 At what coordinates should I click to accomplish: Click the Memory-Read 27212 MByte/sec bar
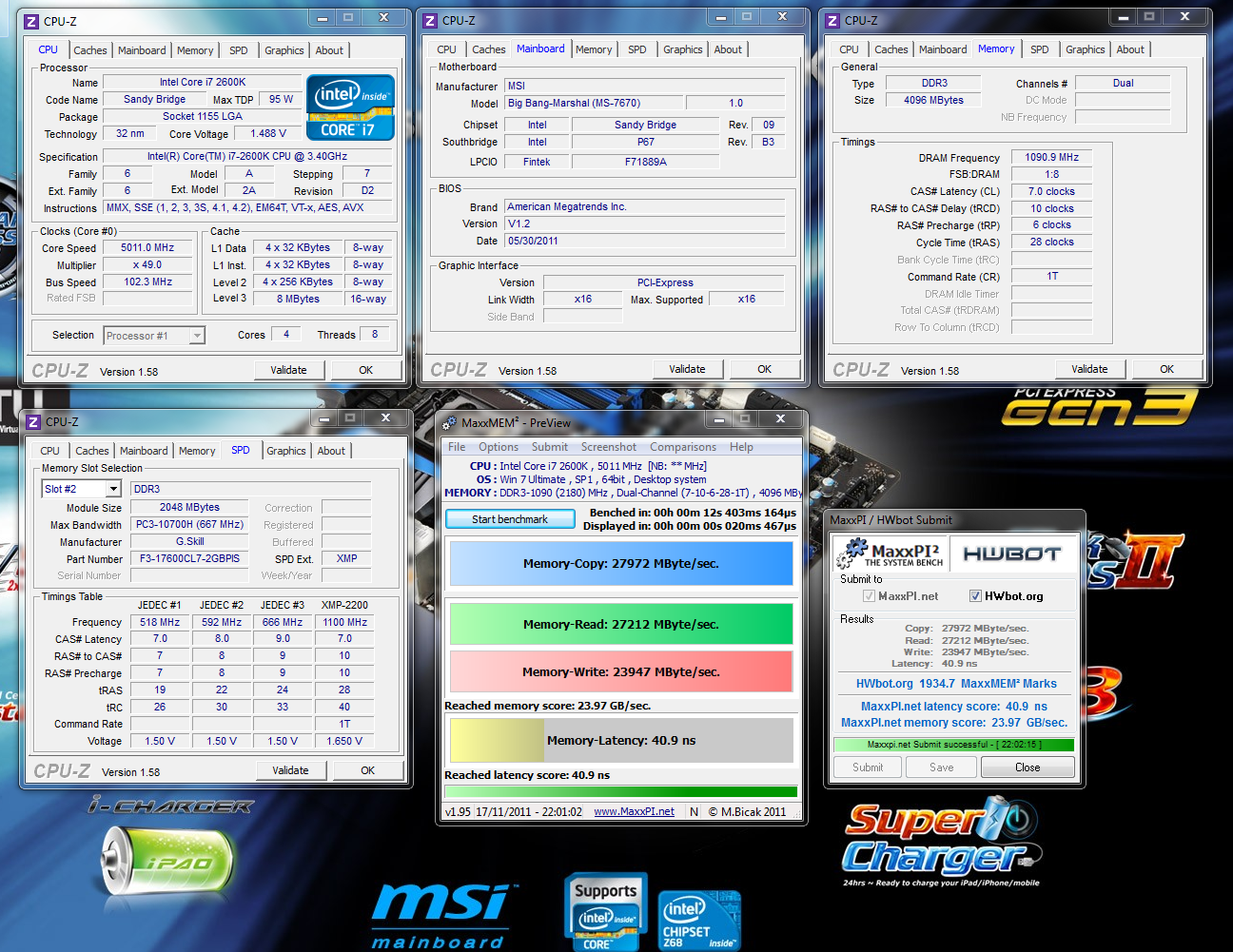coord(621,624)
